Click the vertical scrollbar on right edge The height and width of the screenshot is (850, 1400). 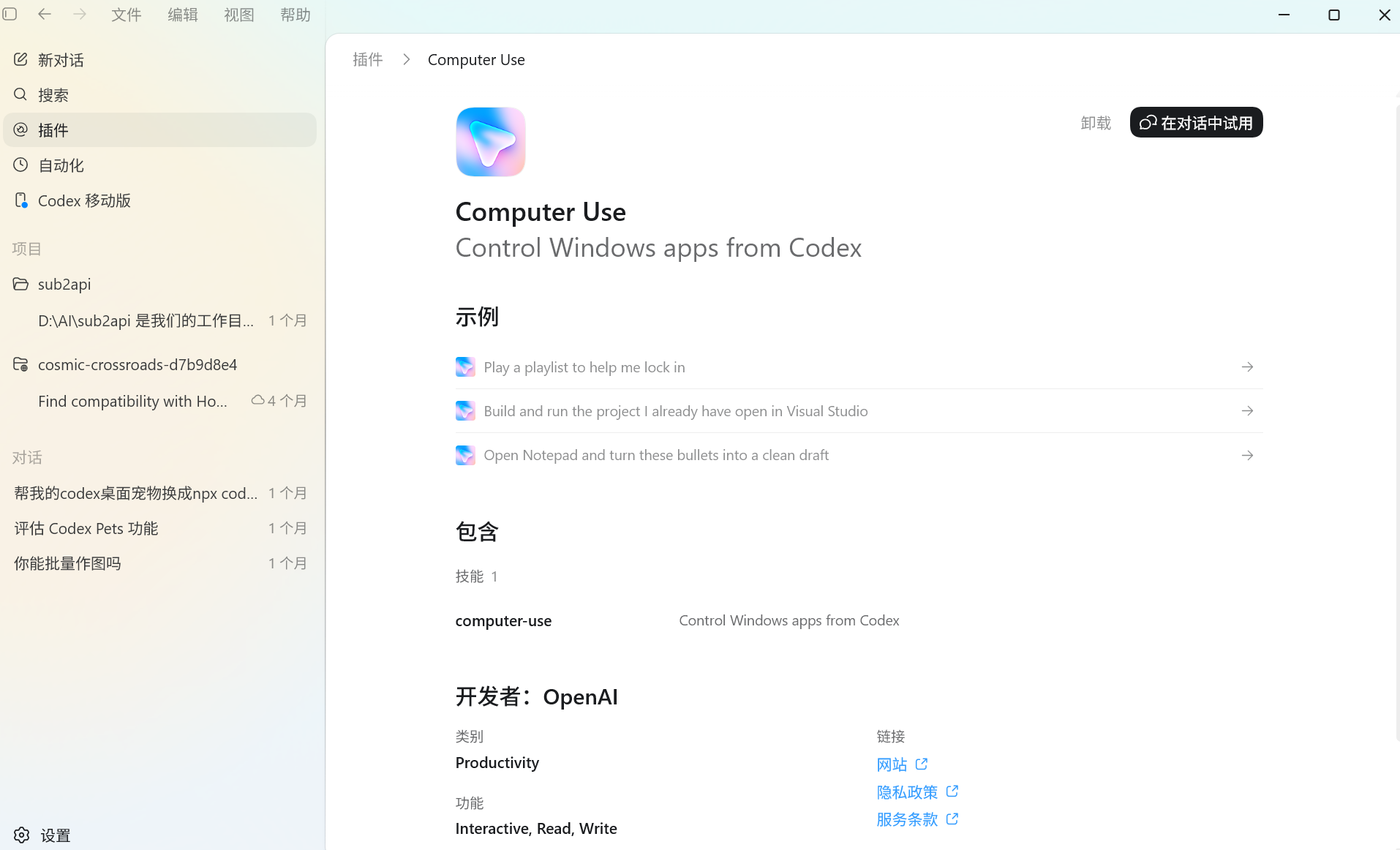tap(1397, 424)
